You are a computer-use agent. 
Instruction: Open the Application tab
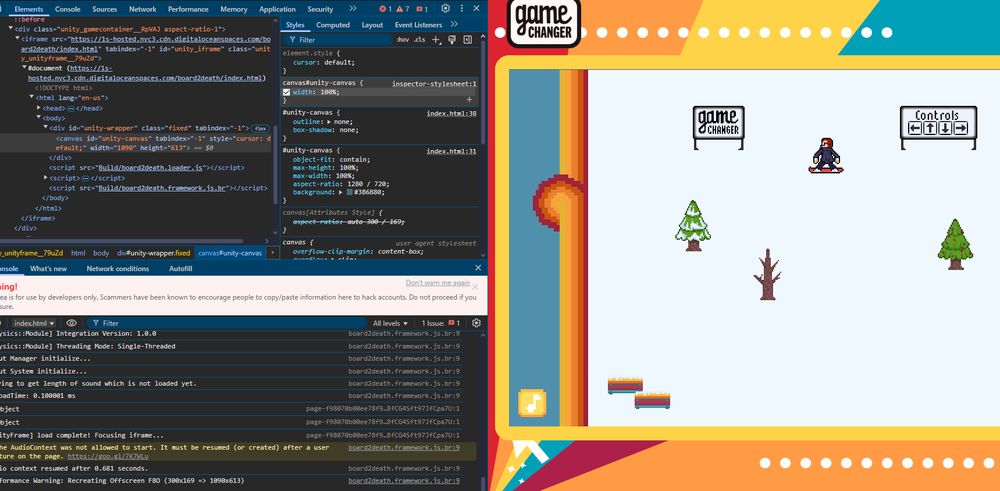277,9
